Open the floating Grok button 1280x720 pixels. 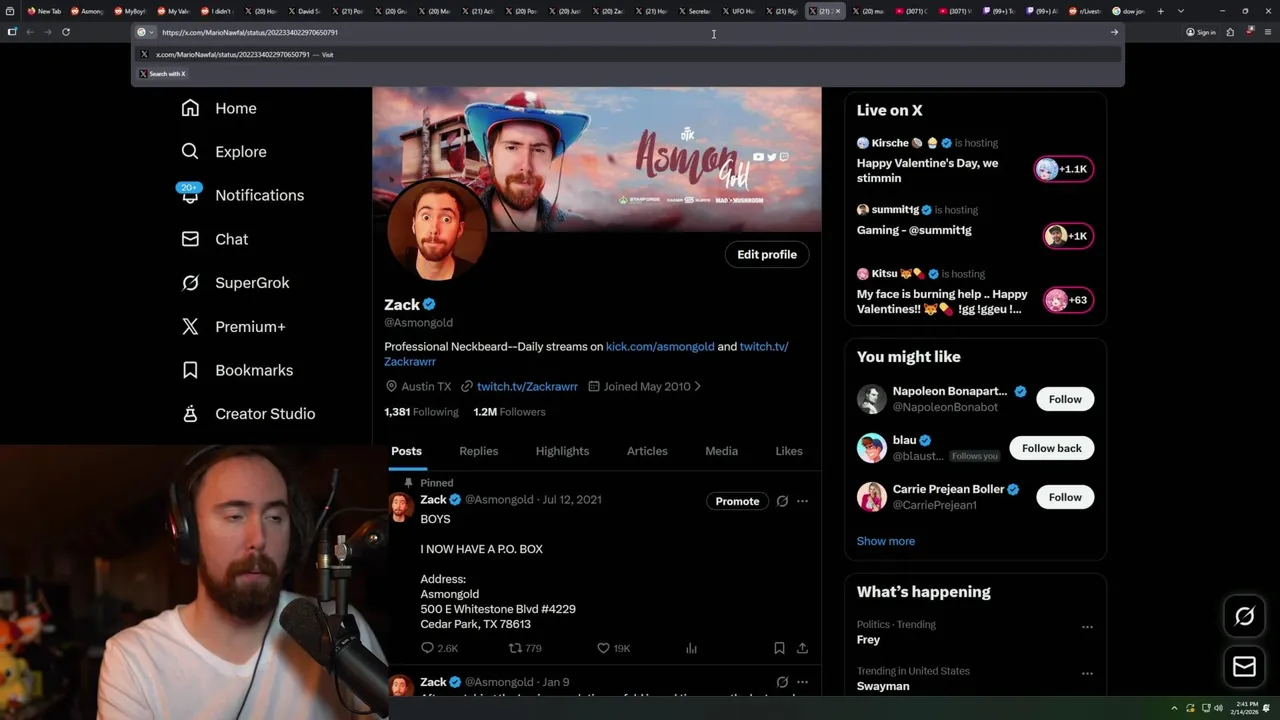(x=1244, y=617)
